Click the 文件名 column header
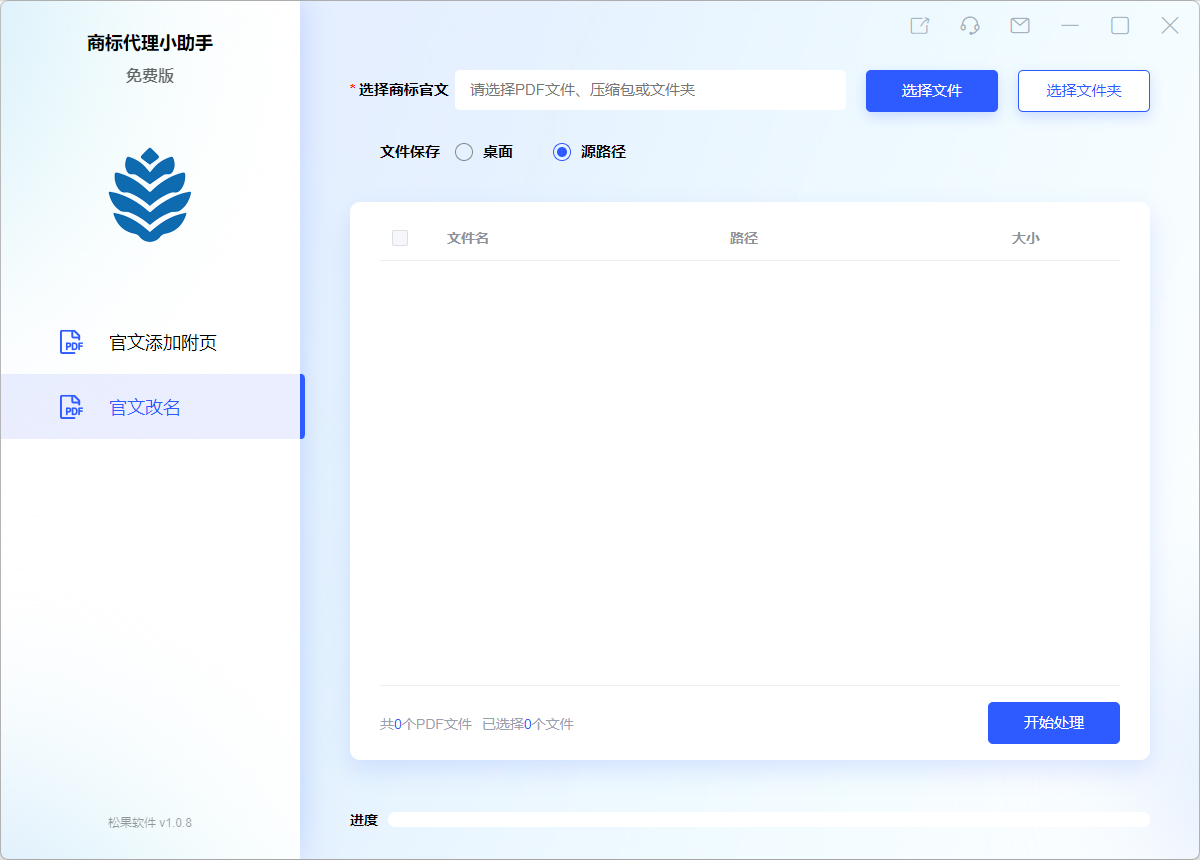The image size is (1200, 860). point(467,238)
